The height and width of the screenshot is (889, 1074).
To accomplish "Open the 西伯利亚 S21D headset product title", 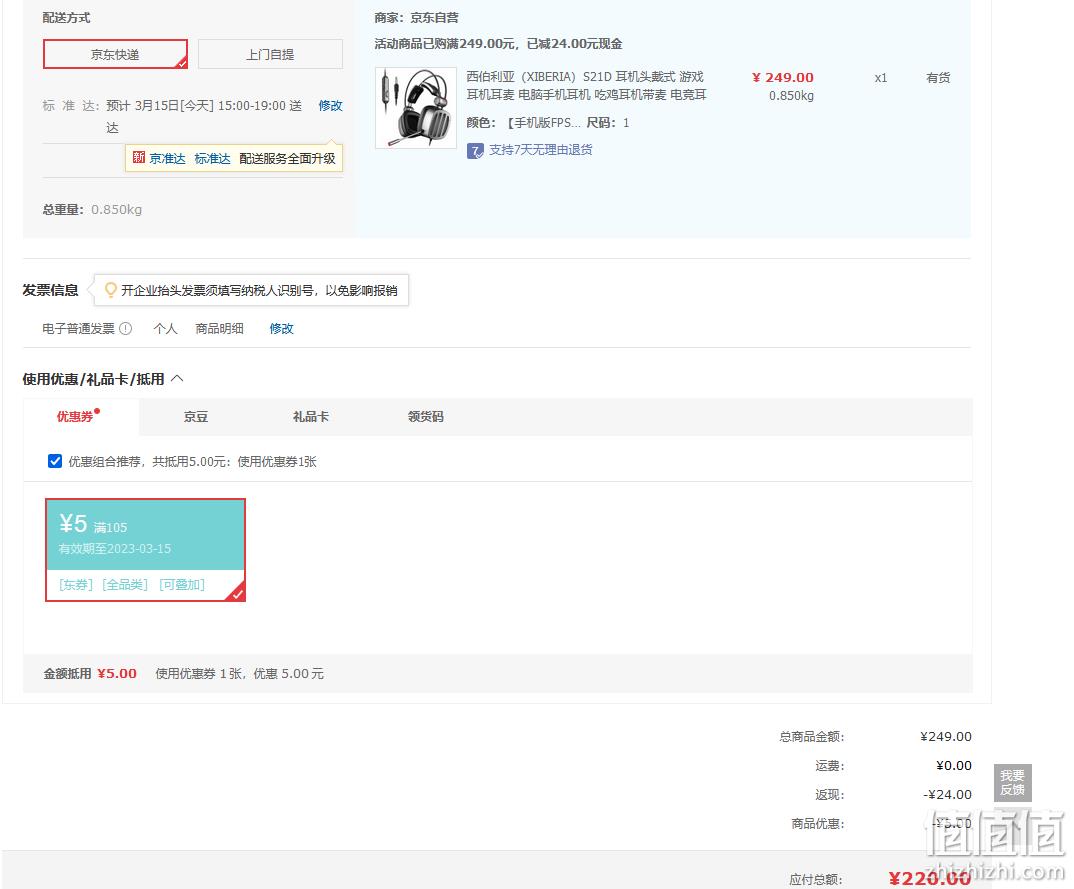I will click(586, 86).
